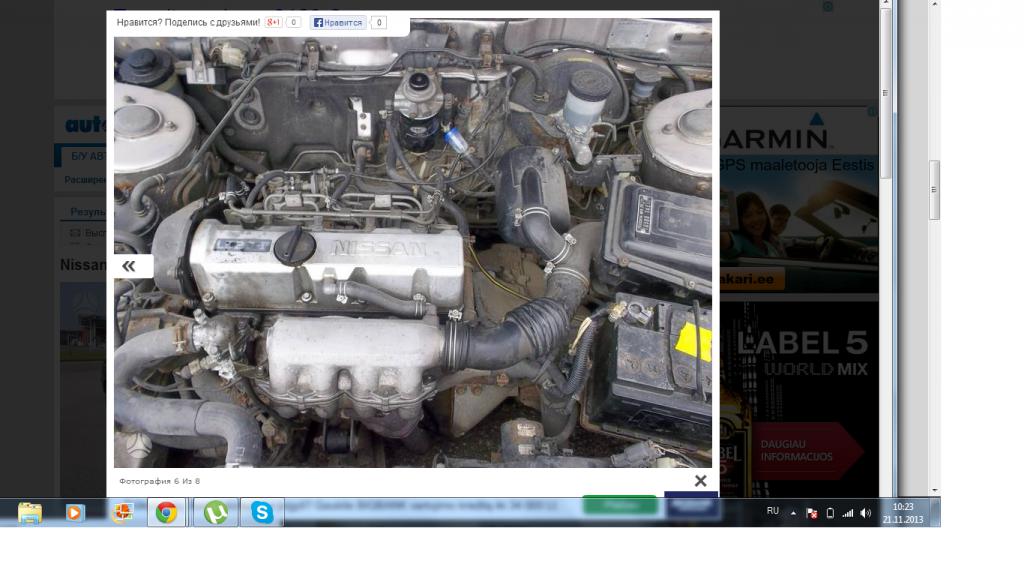Click the outer window vertical scrollbar thumb
Image resolution: width=1024 pixels, height=576 pixels.
pos(935,189)
